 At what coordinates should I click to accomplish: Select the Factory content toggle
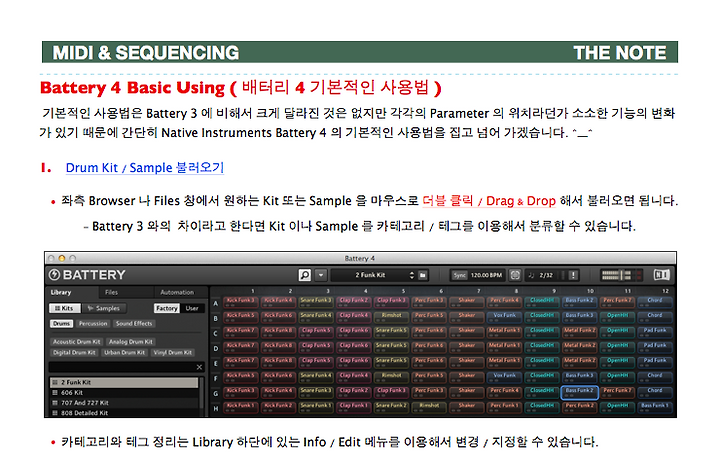pos(167,308)
